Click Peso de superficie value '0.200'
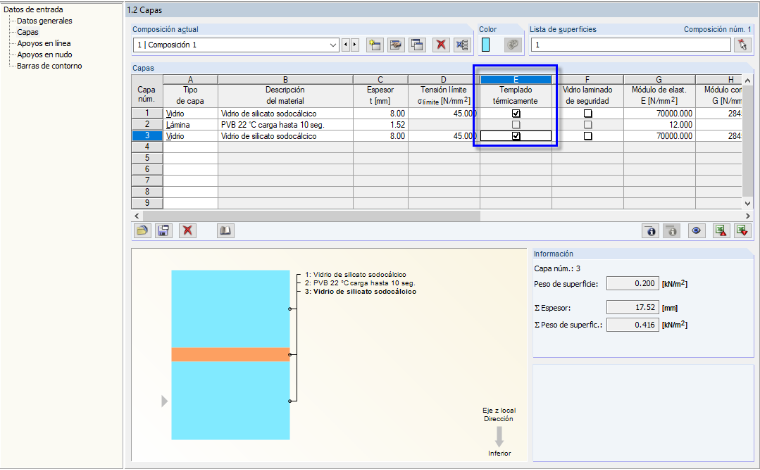760x470 pixels. coord(633,283)
